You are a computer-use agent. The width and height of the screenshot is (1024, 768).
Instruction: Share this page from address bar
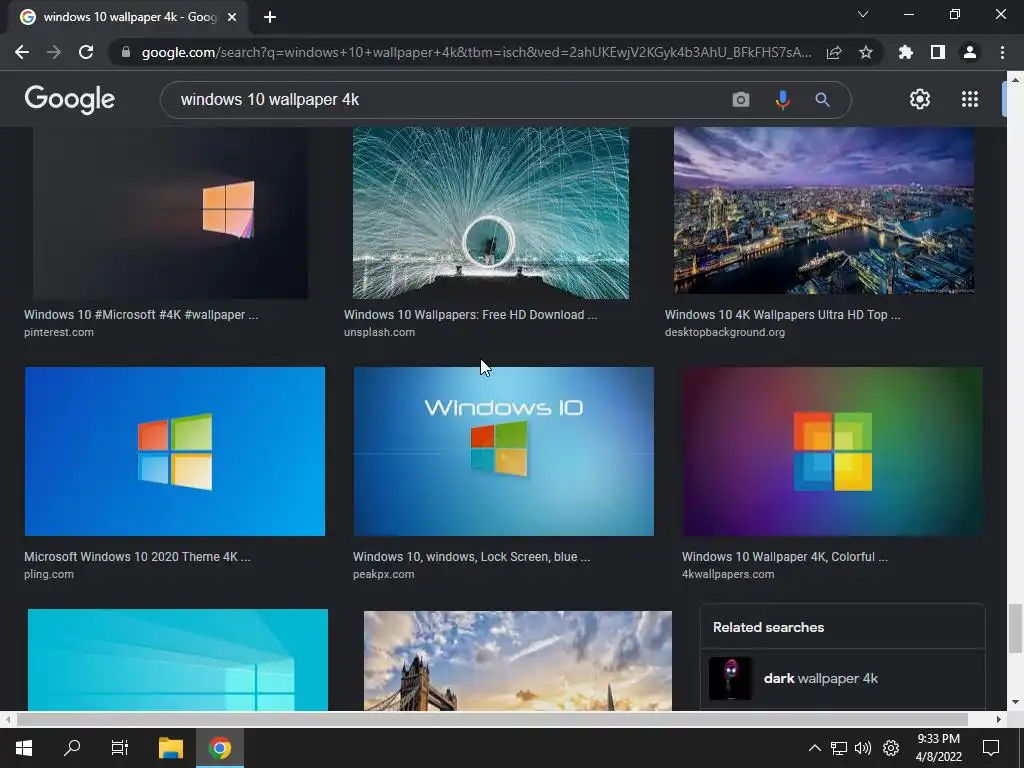click(834, 52)
